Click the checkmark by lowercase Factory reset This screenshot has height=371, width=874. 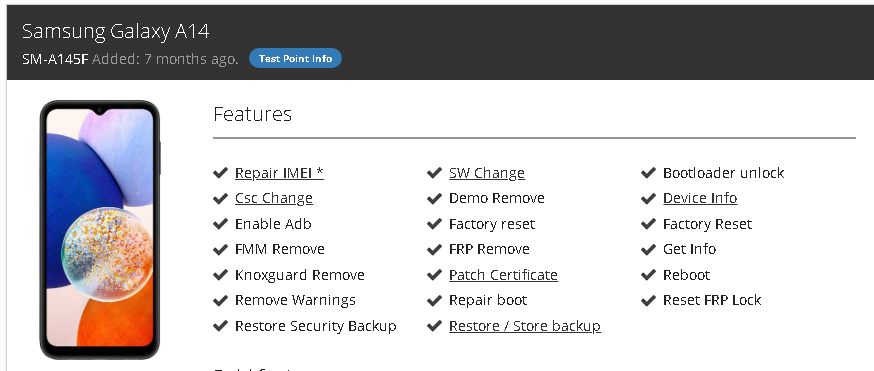tap(435, 224)
